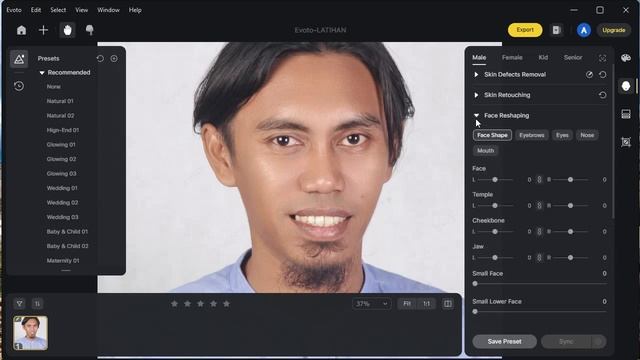Rate the photo three stars
Screen dimensions: 640x360
pos(200,304)
